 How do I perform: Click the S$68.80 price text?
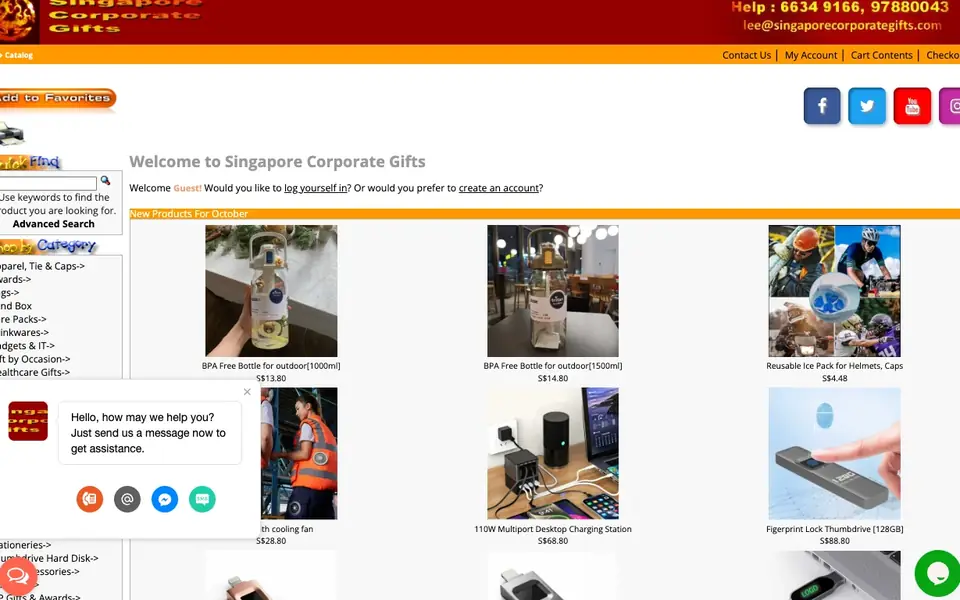553,541
